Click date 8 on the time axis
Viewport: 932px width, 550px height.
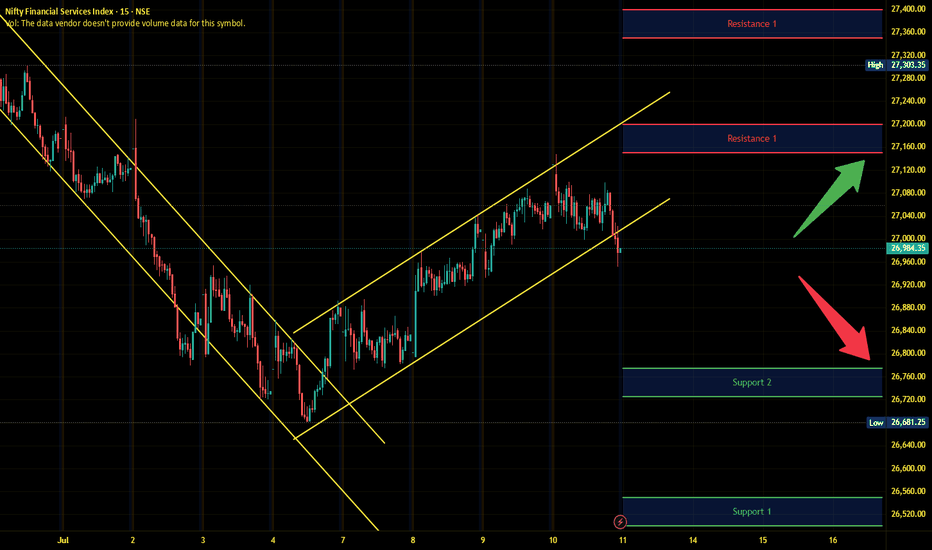pos(413,540)
